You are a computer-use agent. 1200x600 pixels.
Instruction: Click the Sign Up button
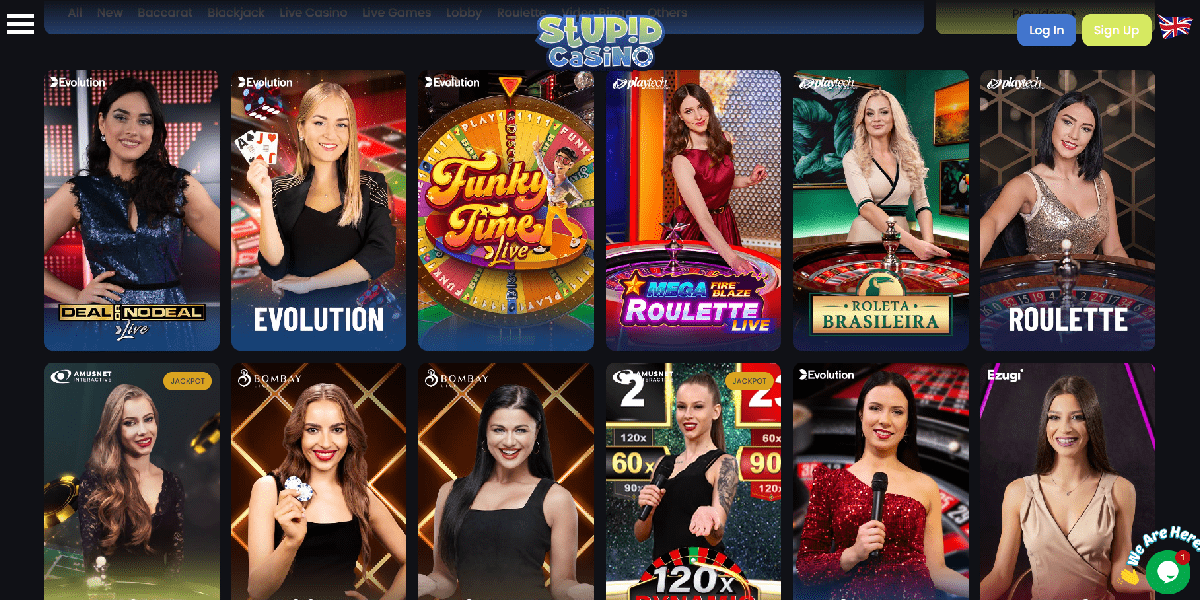pos(1116,30)
